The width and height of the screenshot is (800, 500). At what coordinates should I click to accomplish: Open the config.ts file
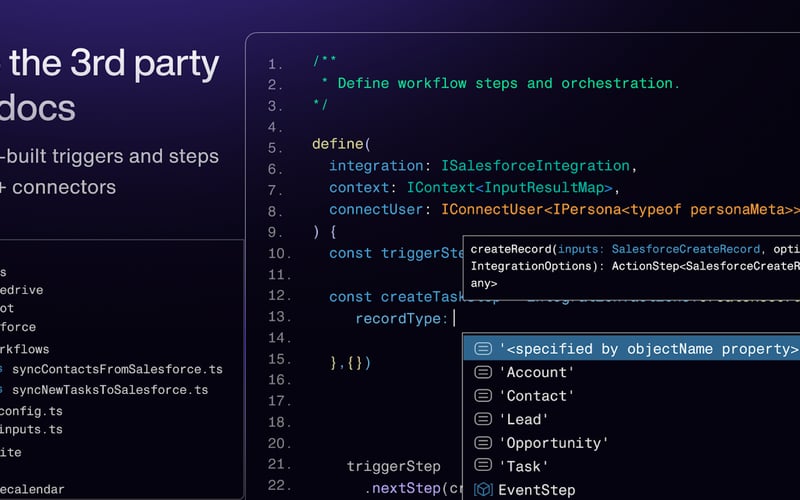pyautogui.click(x=31, y=411)
